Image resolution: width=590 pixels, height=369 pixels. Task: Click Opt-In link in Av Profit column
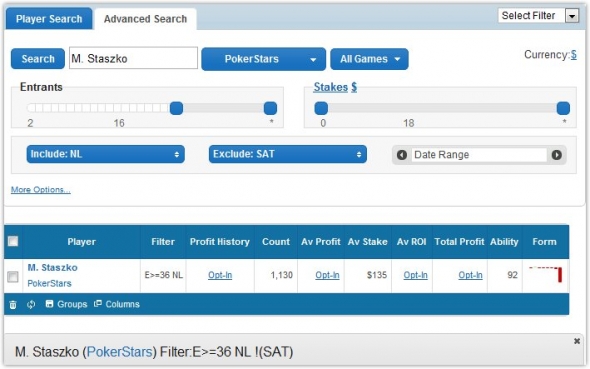coord(327,275)
